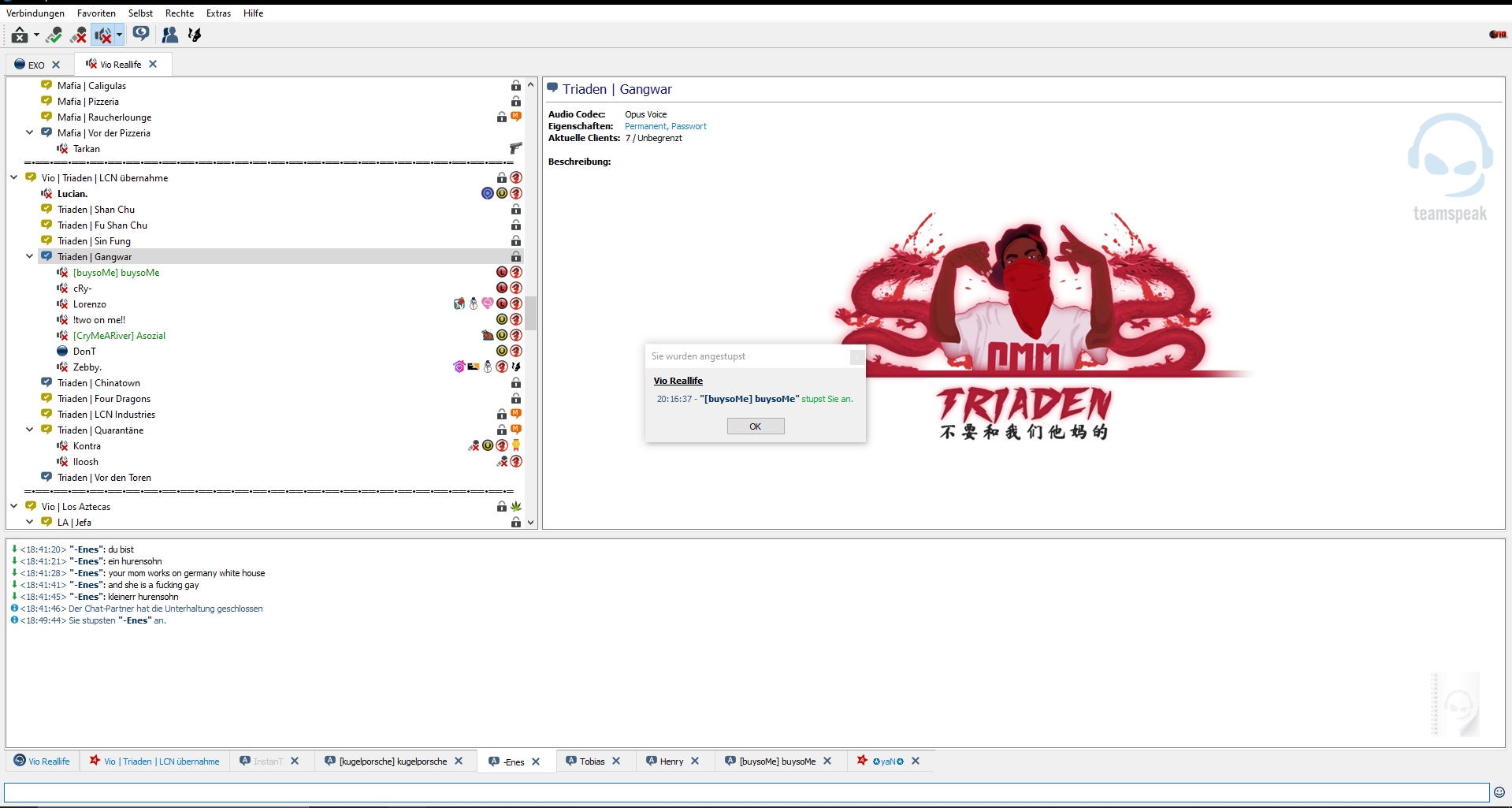Image resolution: width=1512 pixels, height=808 pixels.
Task: Click the channel icon of Vio | Triaden | LCN übernahme
Action: [x=31, y=177]
